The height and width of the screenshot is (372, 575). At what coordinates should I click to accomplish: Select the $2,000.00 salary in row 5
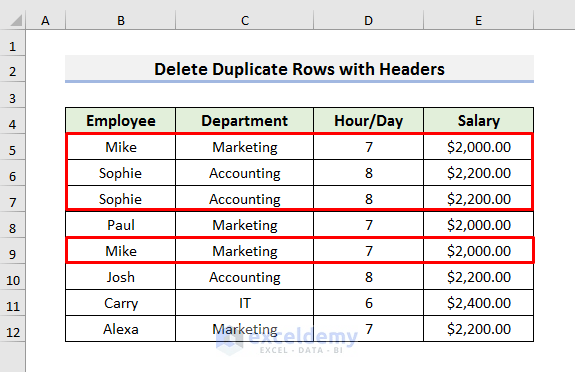tap(479, 147)
